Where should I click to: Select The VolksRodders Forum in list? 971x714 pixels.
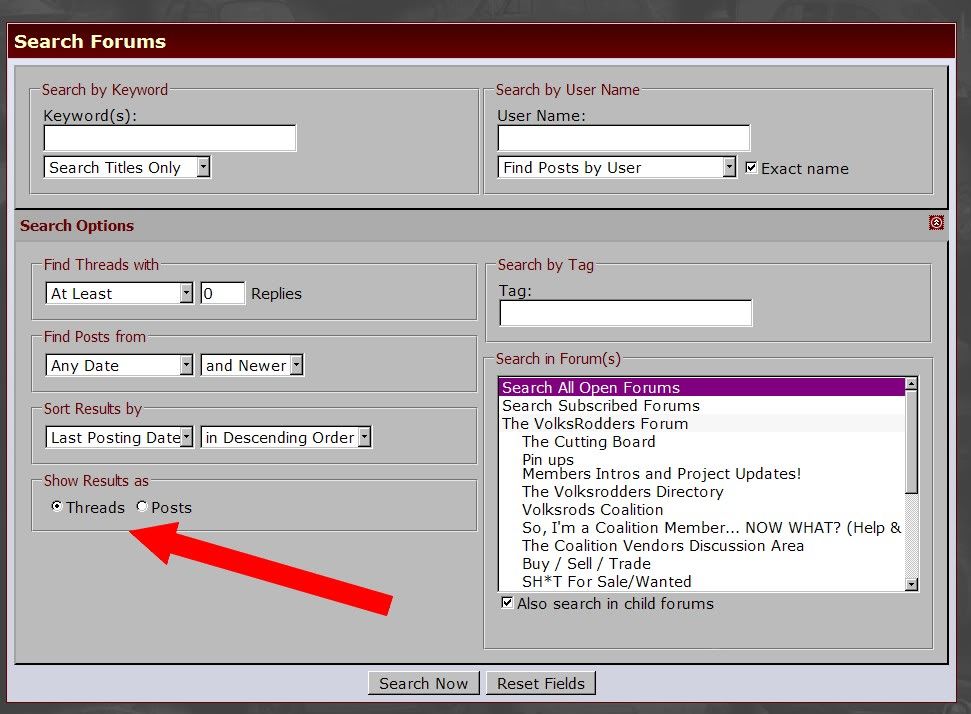tap(702, 423)
